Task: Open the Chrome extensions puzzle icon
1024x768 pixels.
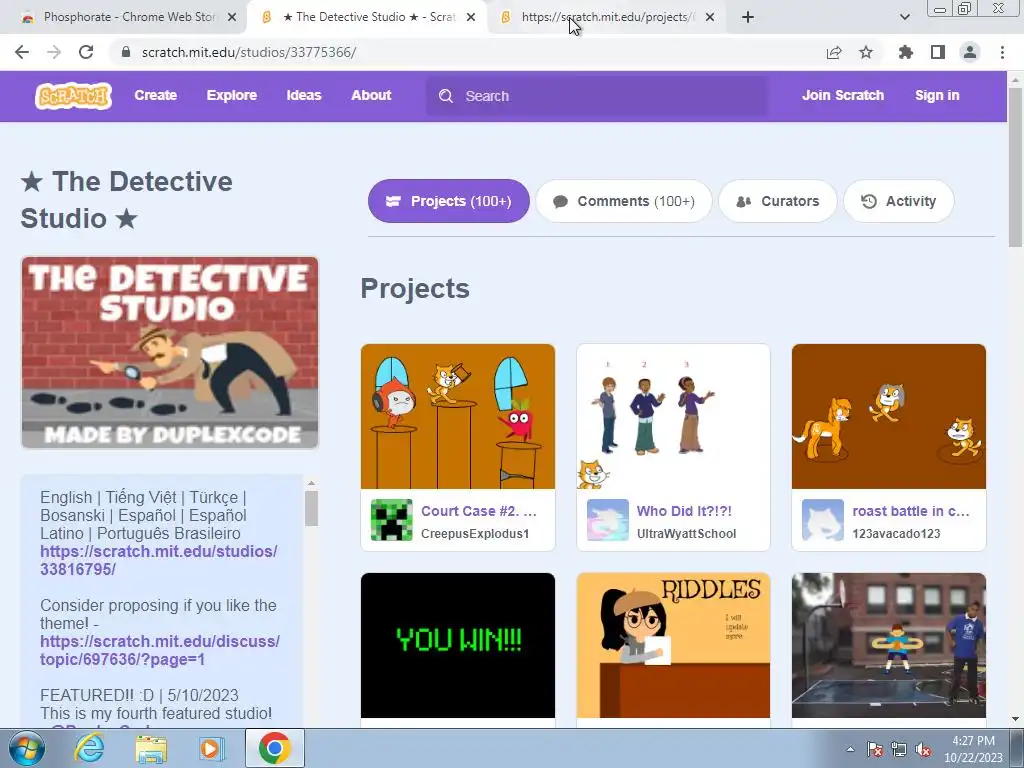Action: (x=906, y=52)
